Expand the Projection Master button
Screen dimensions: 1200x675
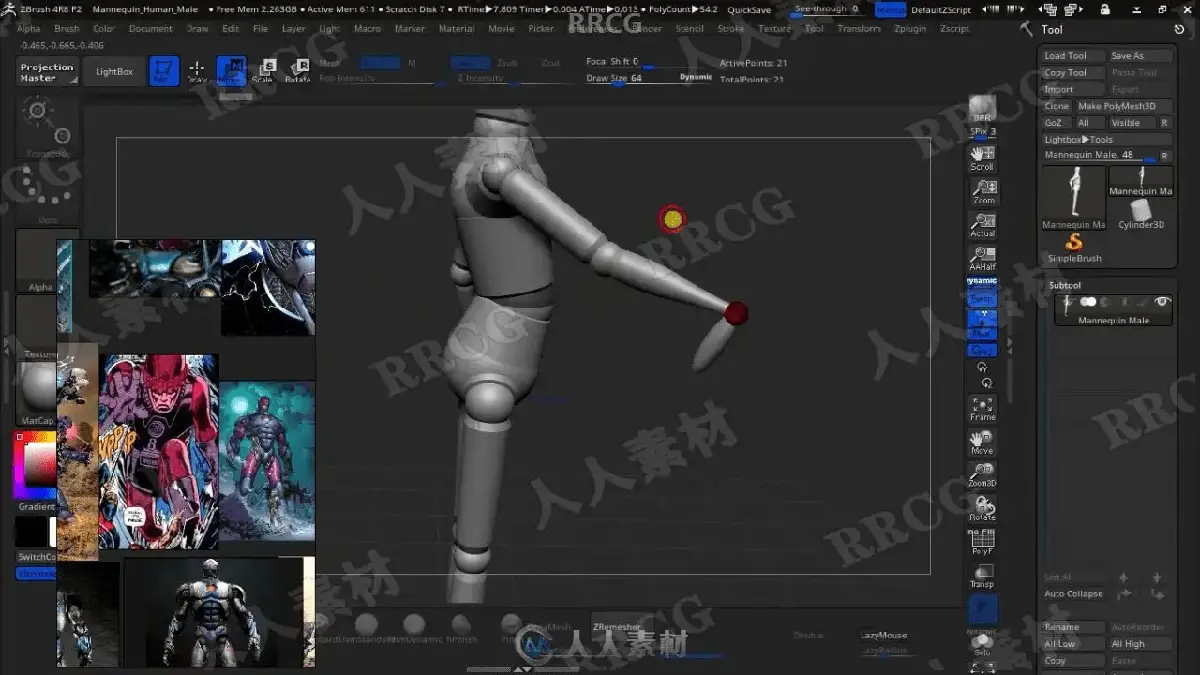tap(47, 73)
